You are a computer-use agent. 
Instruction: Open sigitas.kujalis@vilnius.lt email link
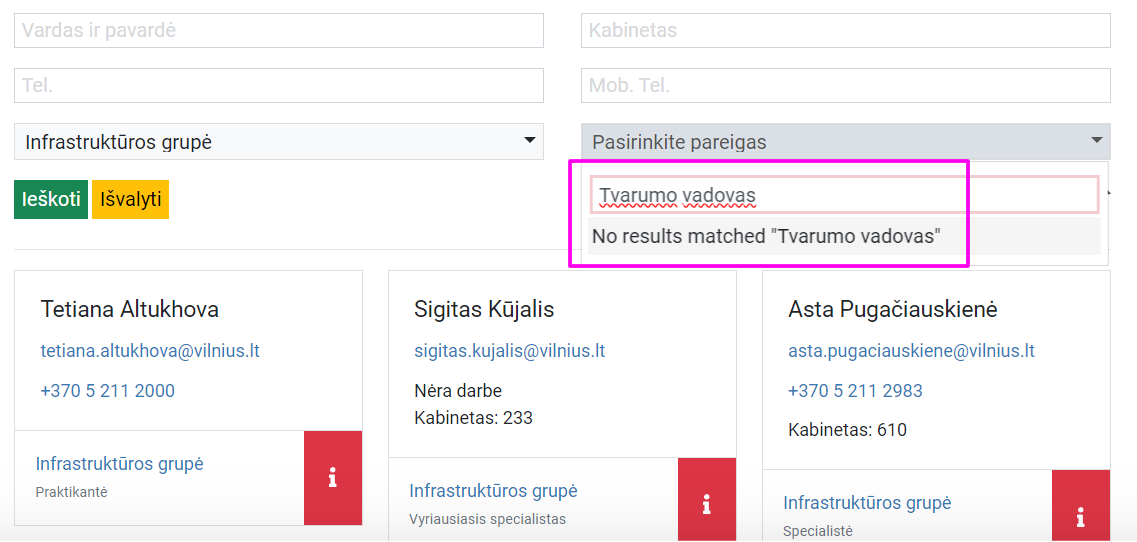pyautogui.click(x=509, y=351)
